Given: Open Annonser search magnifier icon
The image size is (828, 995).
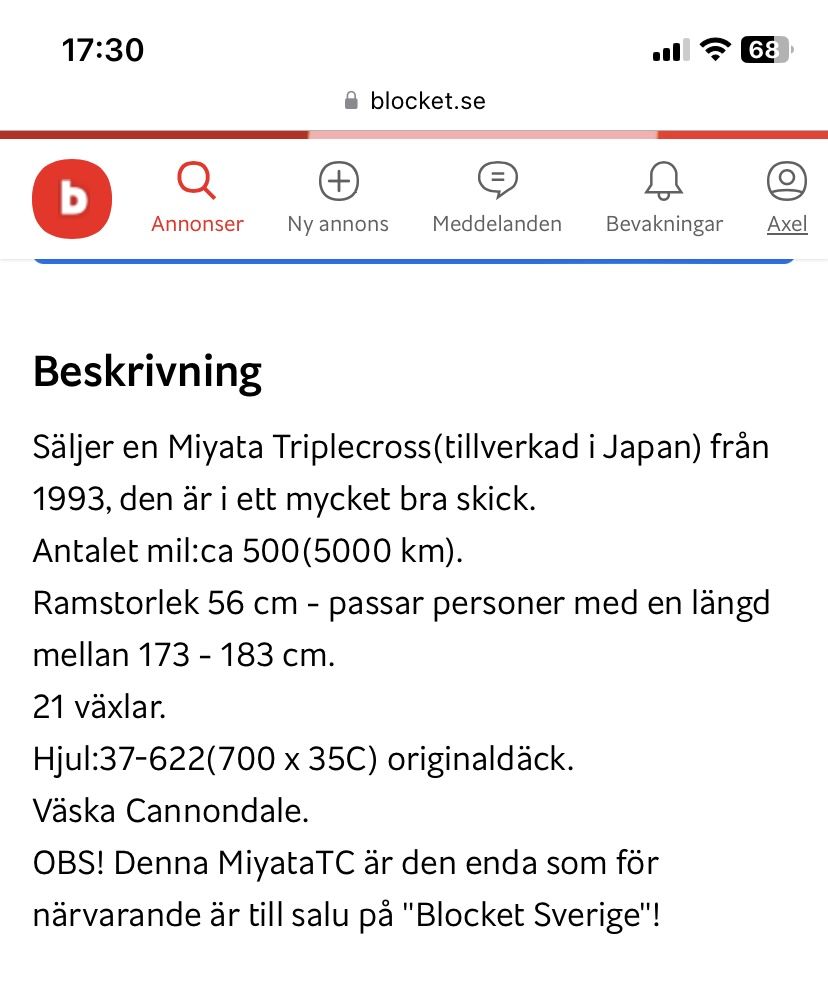Looking at the screenshot, I should [x=197, y=181].
